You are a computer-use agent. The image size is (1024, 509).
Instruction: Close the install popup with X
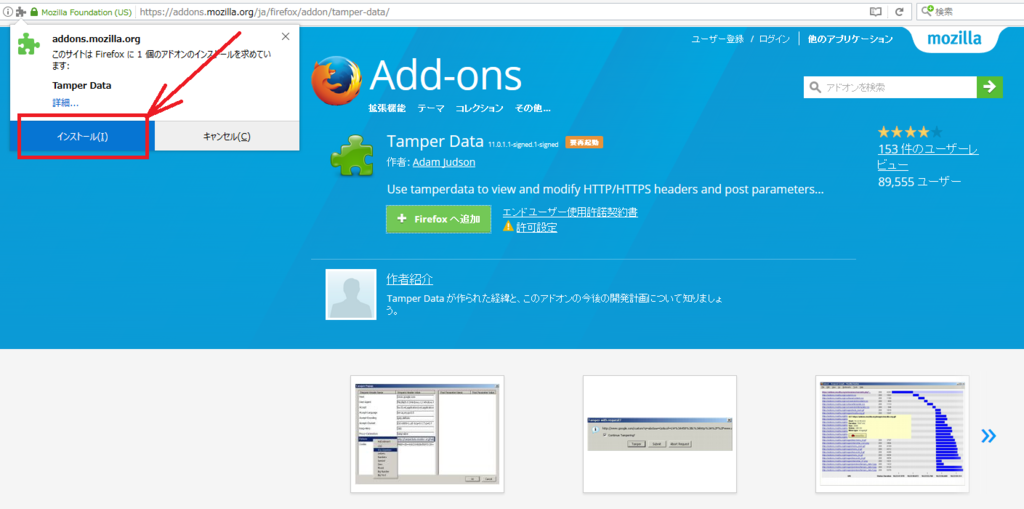pos(285,37)
